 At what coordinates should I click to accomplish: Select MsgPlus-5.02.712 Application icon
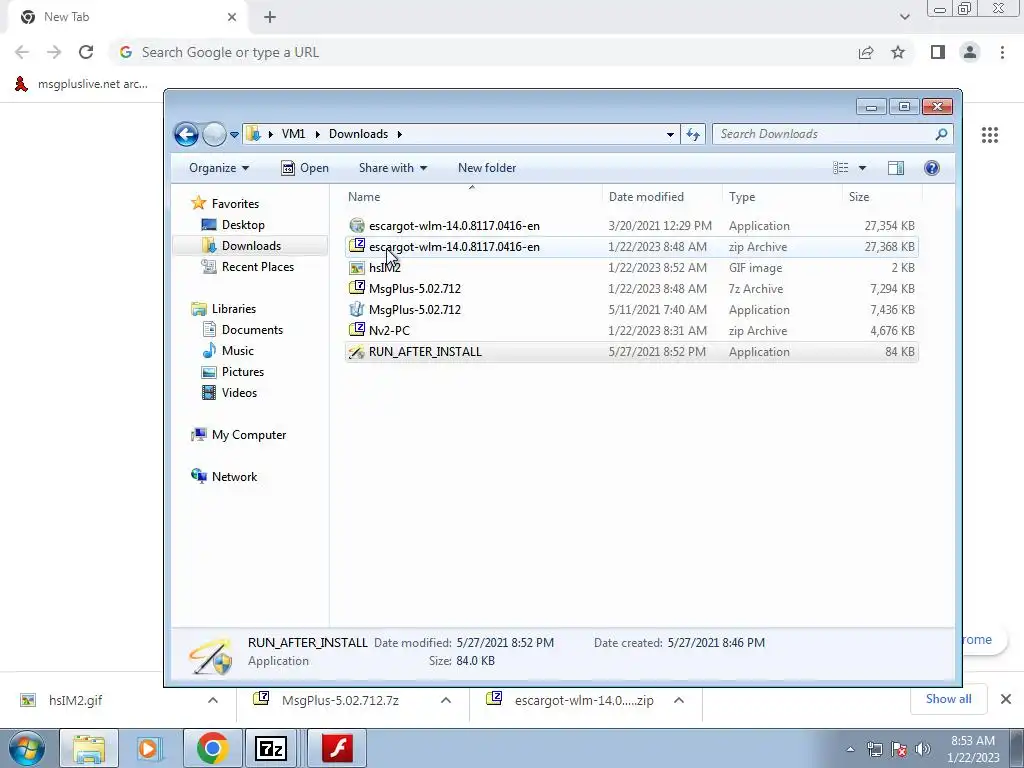tap(357, 310)
